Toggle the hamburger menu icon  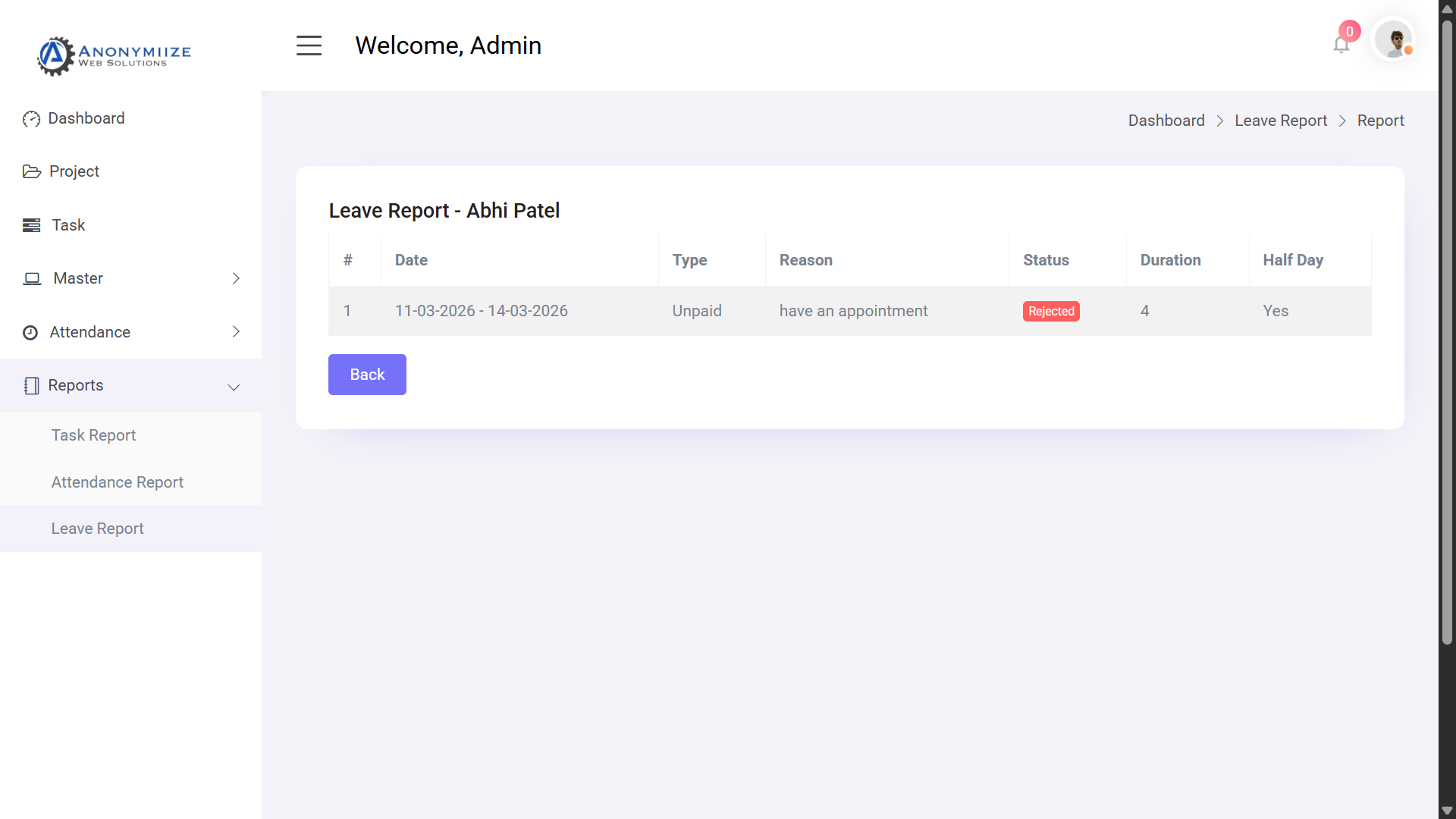point(309,45)
